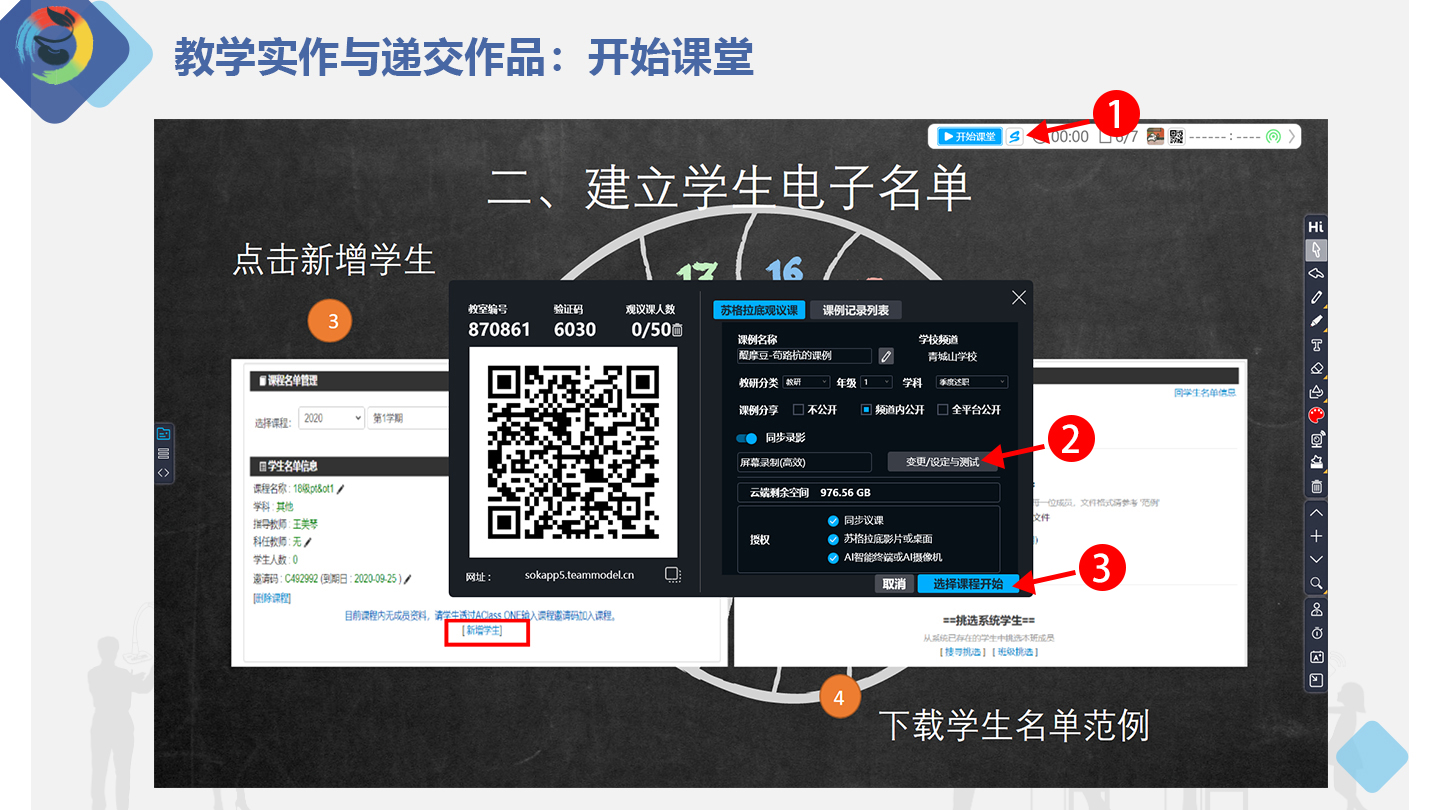Click the pencil edit icon beside lesson name
1440x810 pixels.
tap(885, 355)
